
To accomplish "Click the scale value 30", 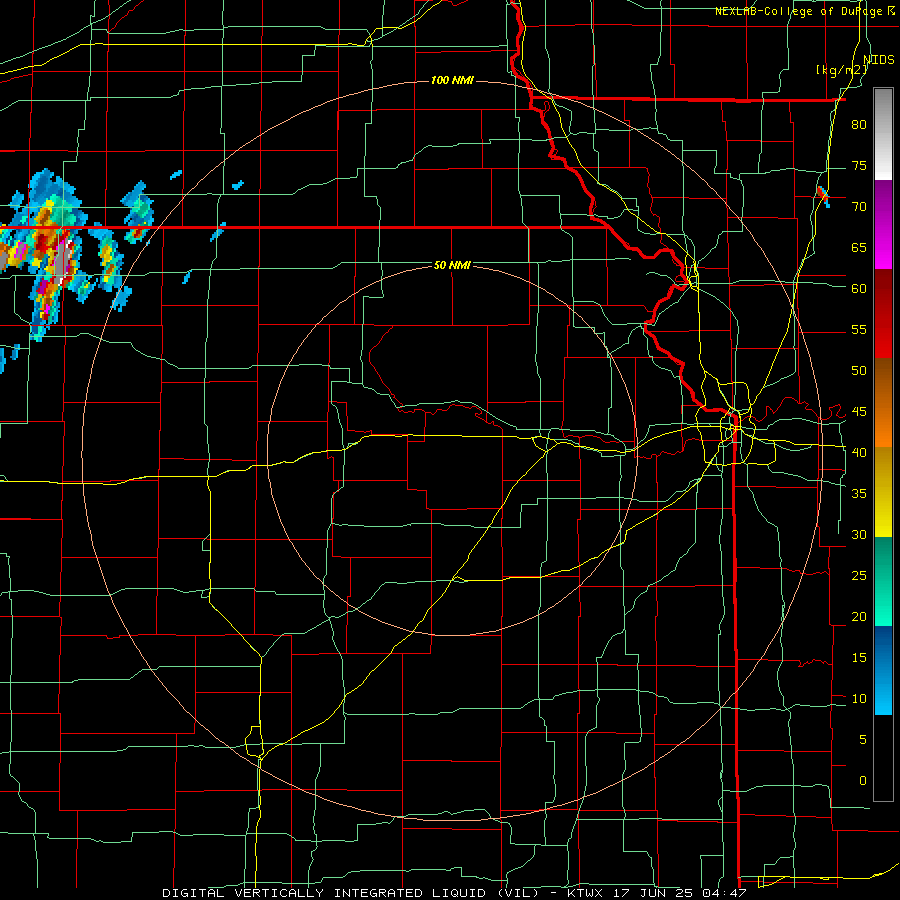I will [859, 534].
